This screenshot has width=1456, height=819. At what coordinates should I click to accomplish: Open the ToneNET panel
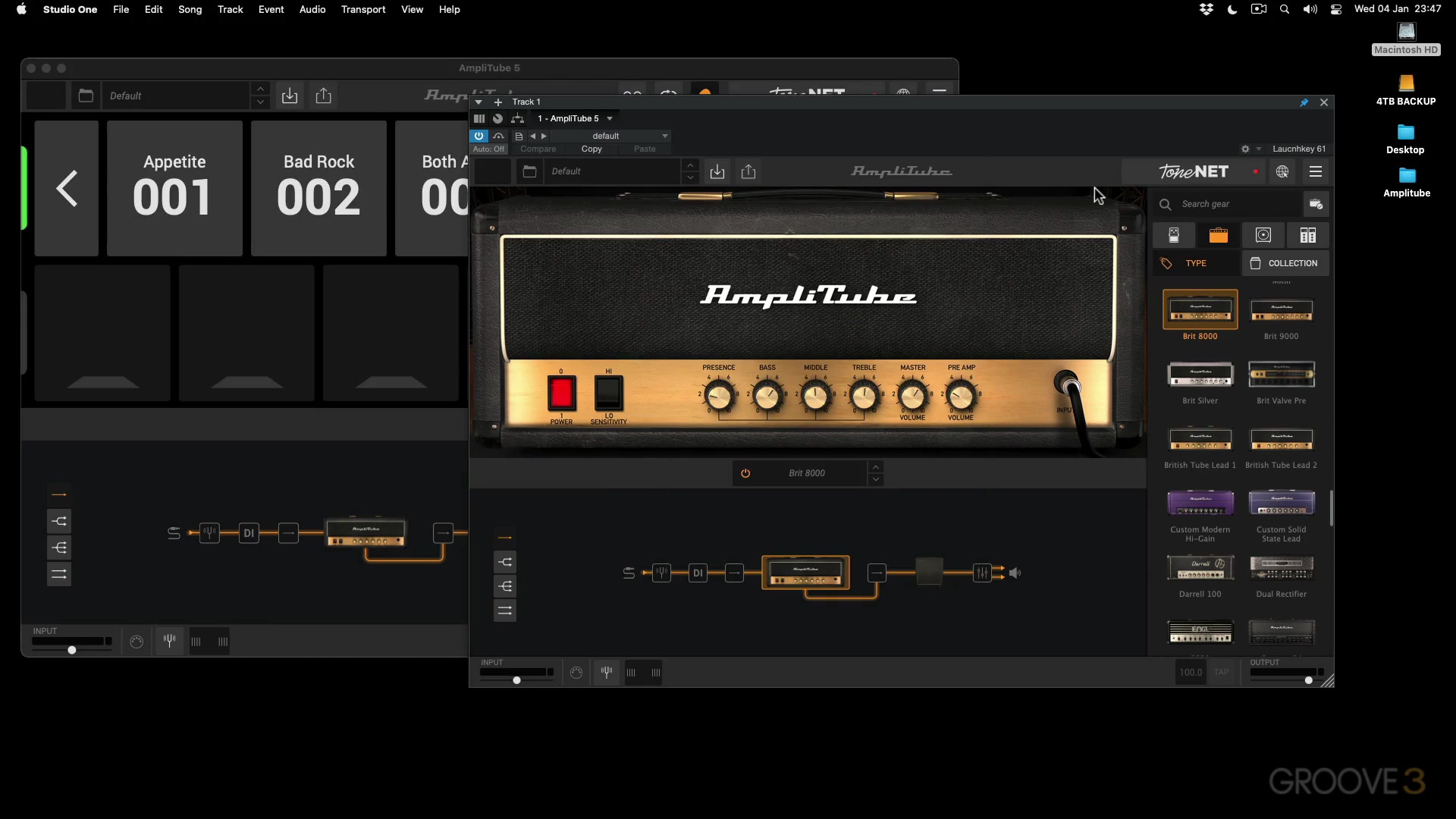pos(1194,172)
